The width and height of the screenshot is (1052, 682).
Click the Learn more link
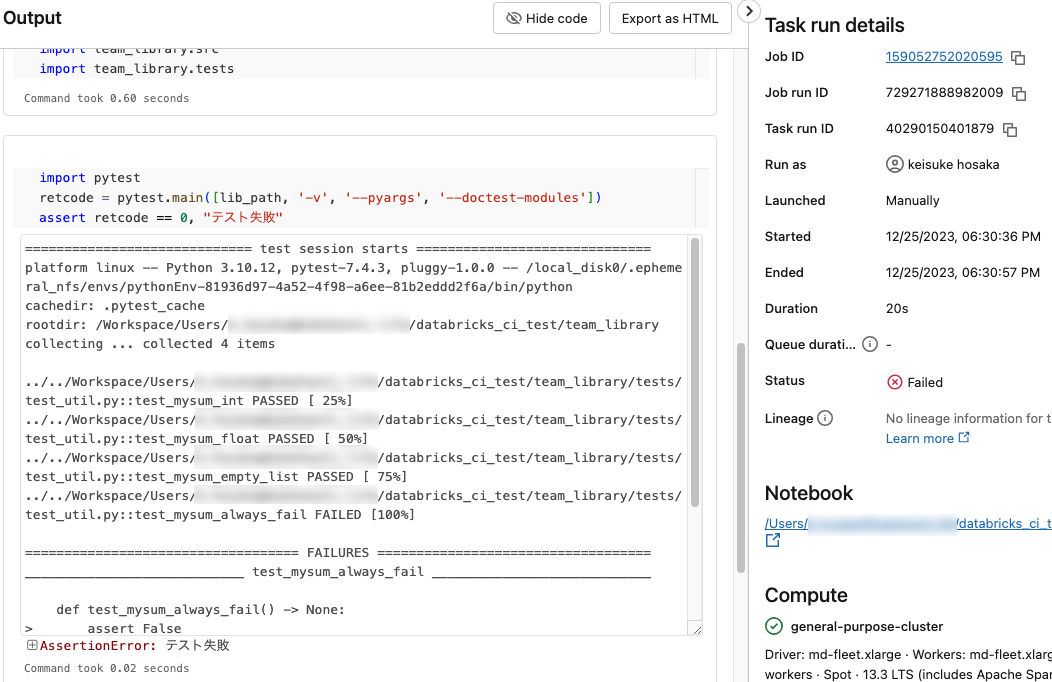coord(919,438)
